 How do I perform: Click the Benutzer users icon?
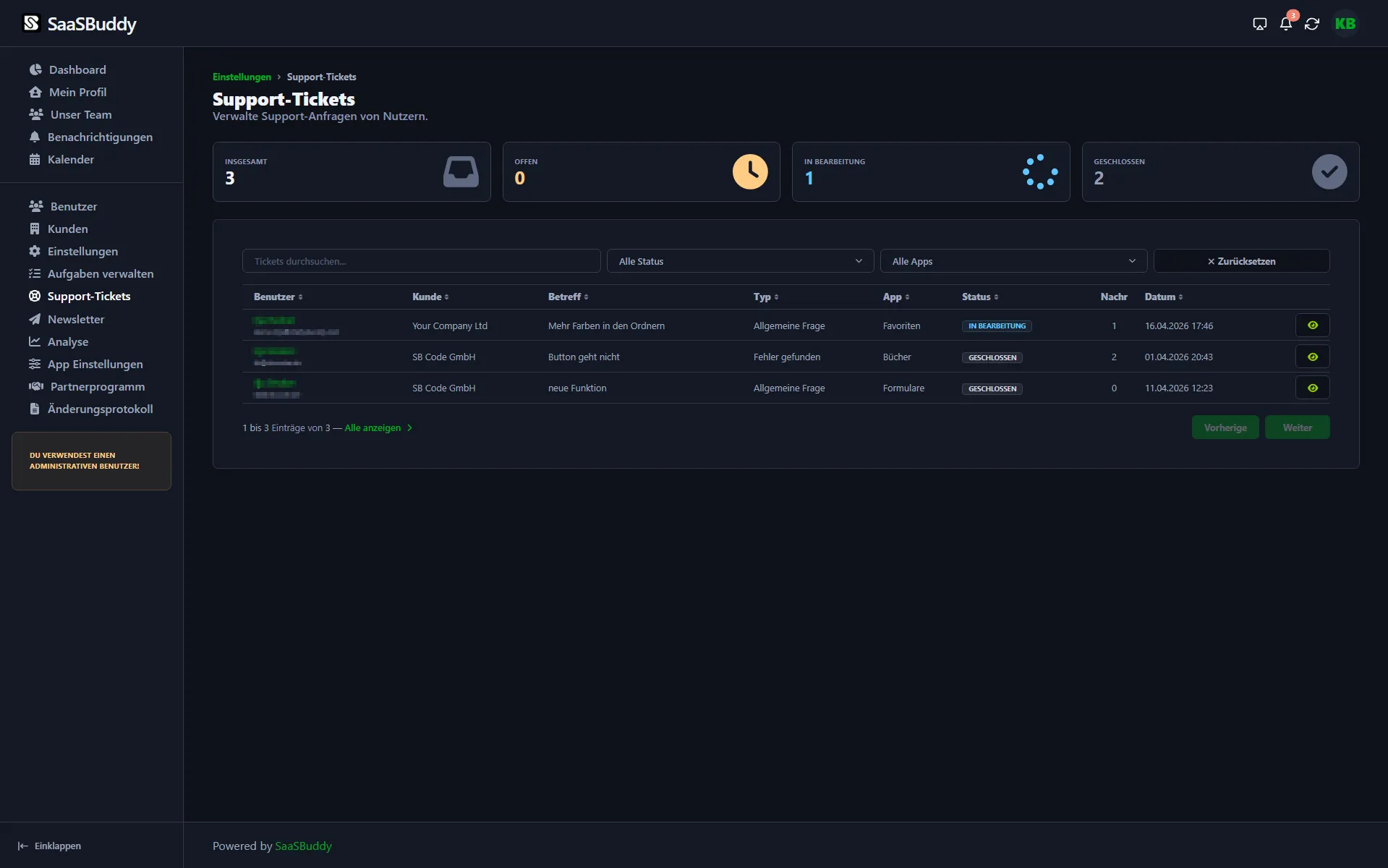(x=36, y=206)
